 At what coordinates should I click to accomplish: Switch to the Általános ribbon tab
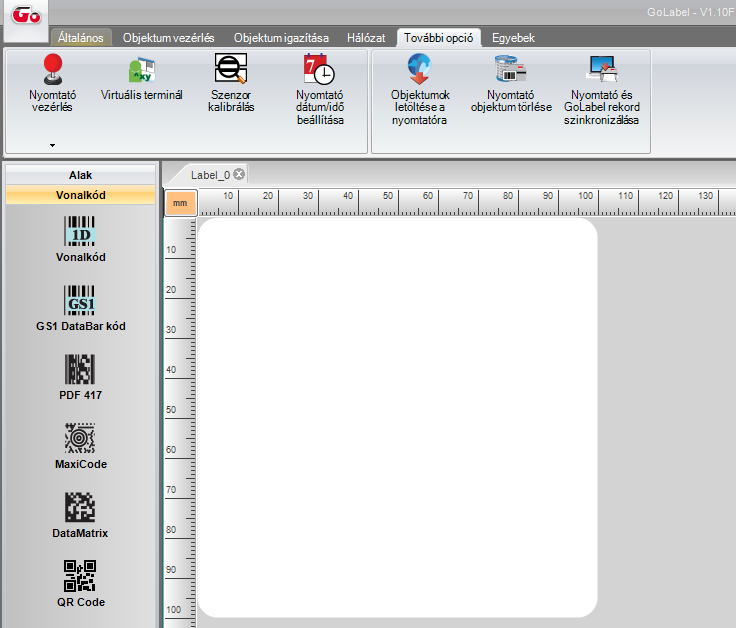[80, 38]
